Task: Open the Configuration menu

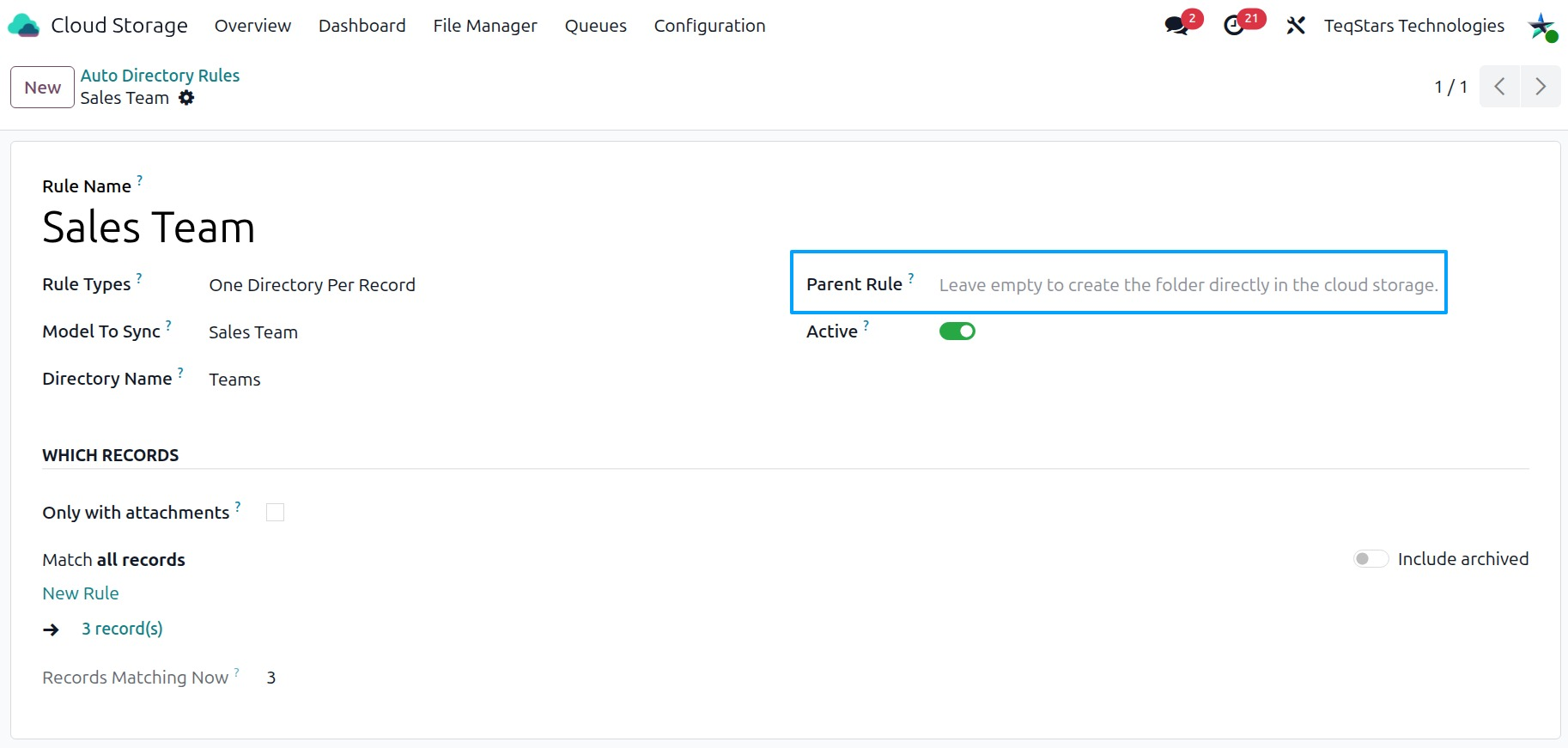Action: pos(710,26)
